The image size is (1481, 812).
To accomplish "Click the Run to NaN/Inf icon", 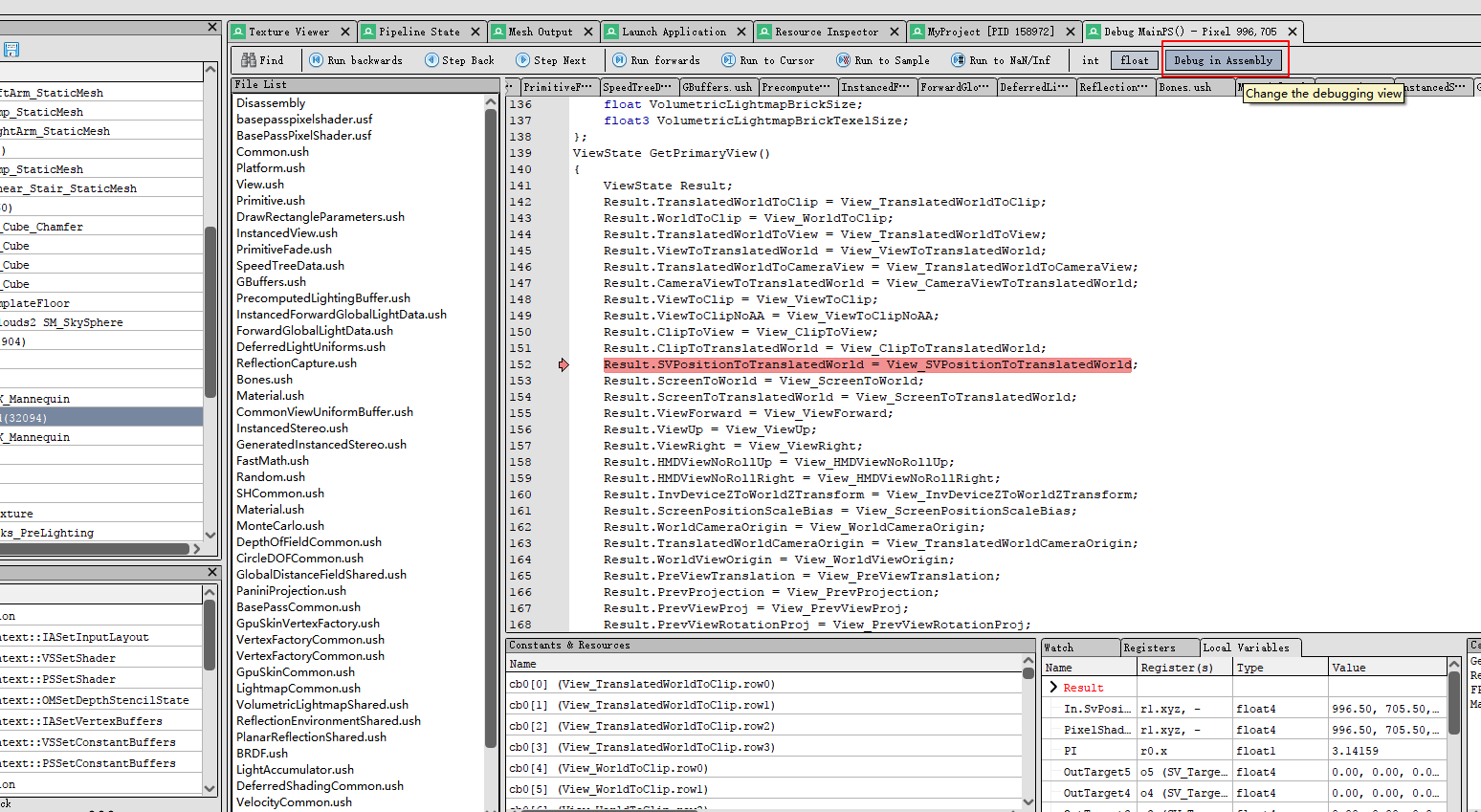I will click(x=955, y=59).
